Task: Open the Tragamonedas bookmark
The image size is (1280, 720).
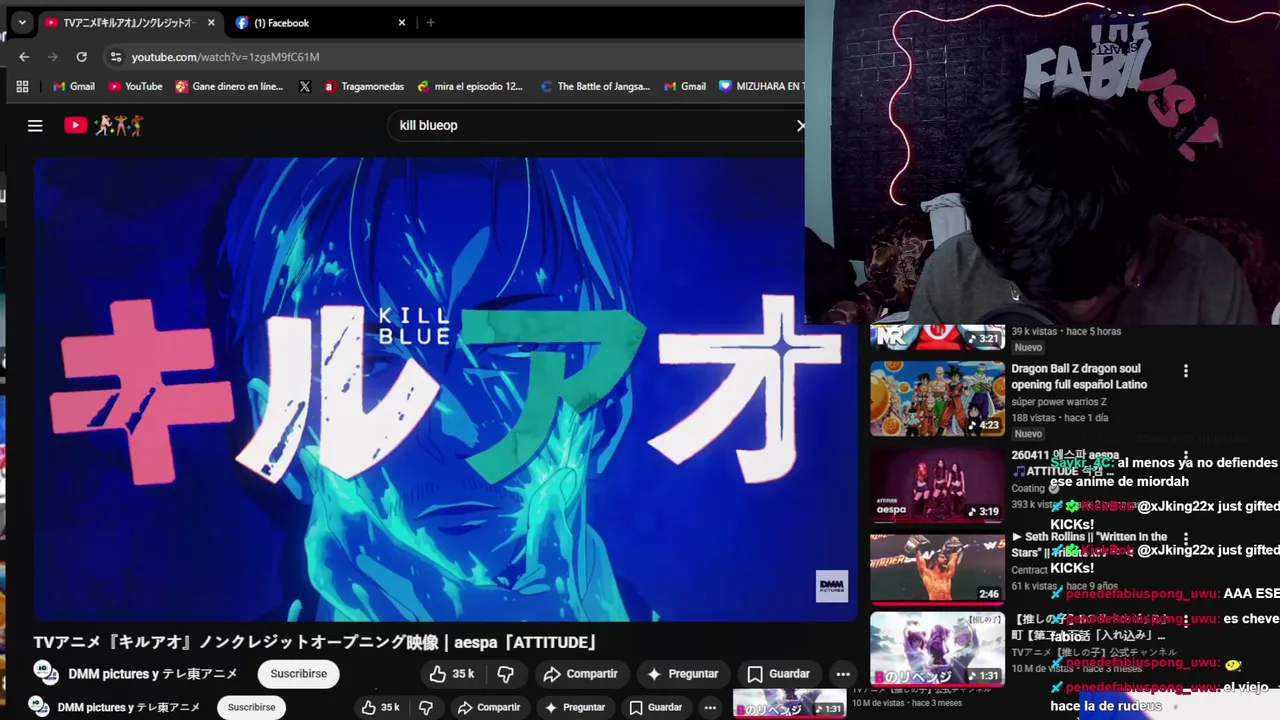Action: pos(364,87)
